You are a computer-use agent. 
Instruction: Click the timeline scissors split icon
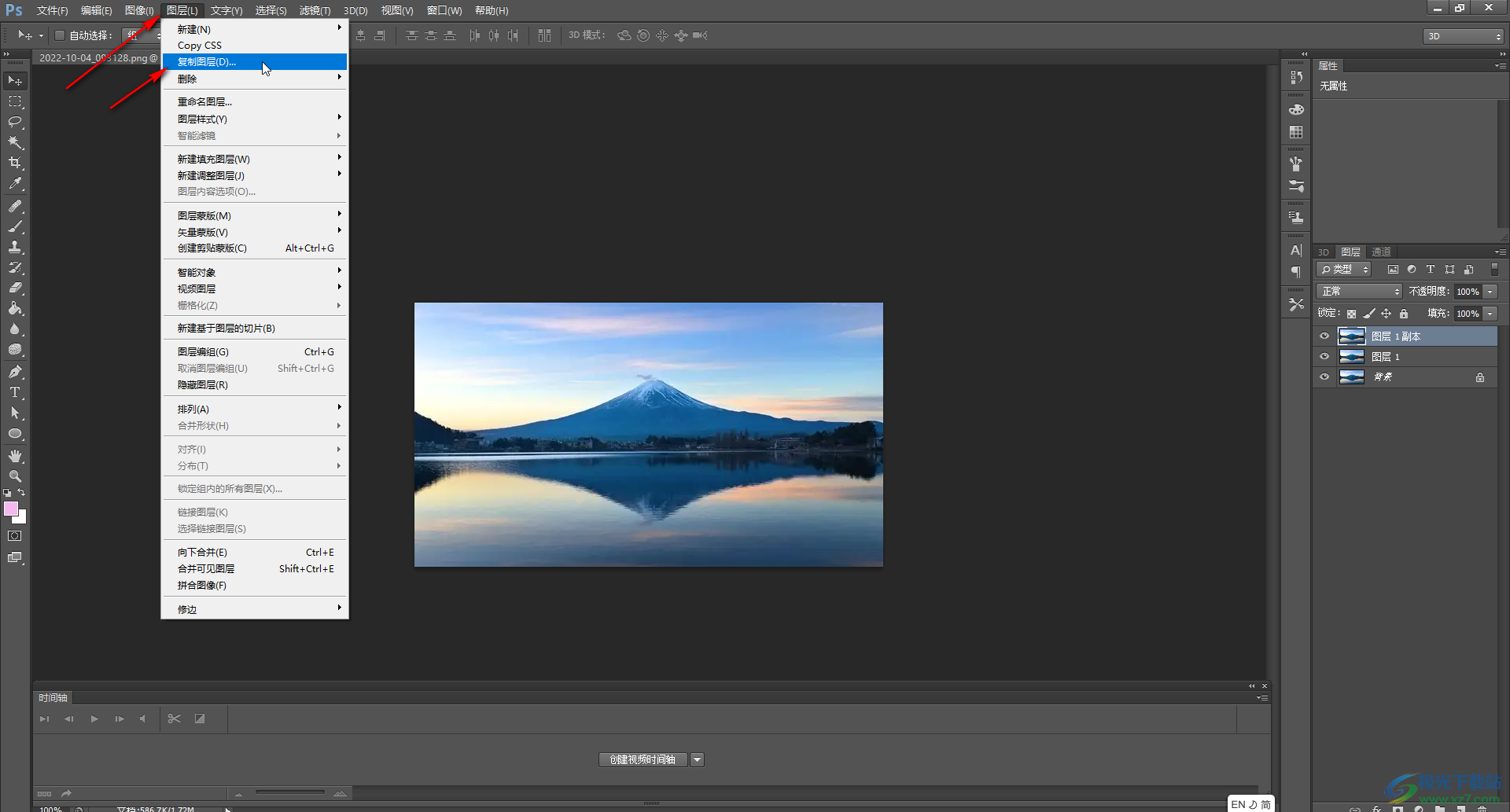point(175,718)
